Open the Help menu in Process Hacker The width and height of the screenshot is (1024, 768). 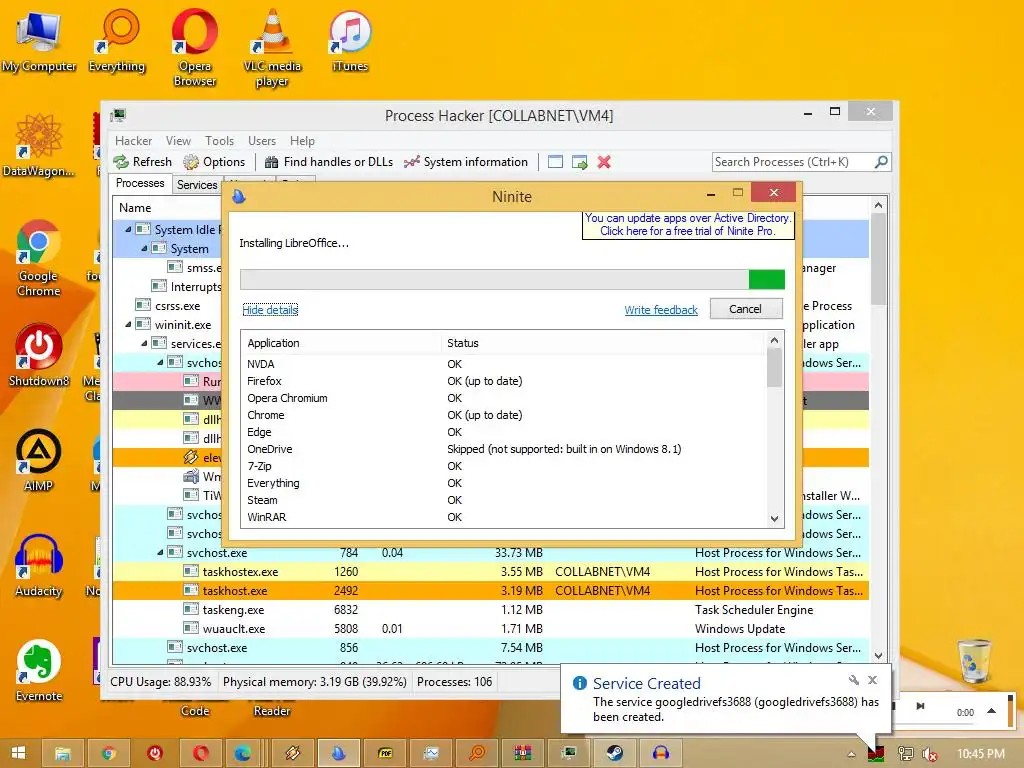click(x=302, y=141)
